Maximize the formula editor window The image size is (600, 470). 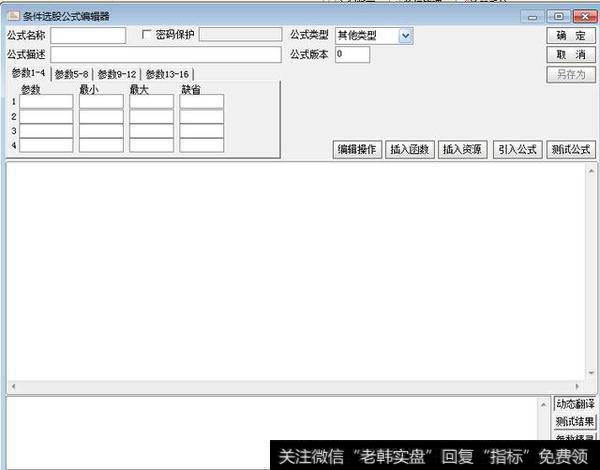(x=559, y=16)
